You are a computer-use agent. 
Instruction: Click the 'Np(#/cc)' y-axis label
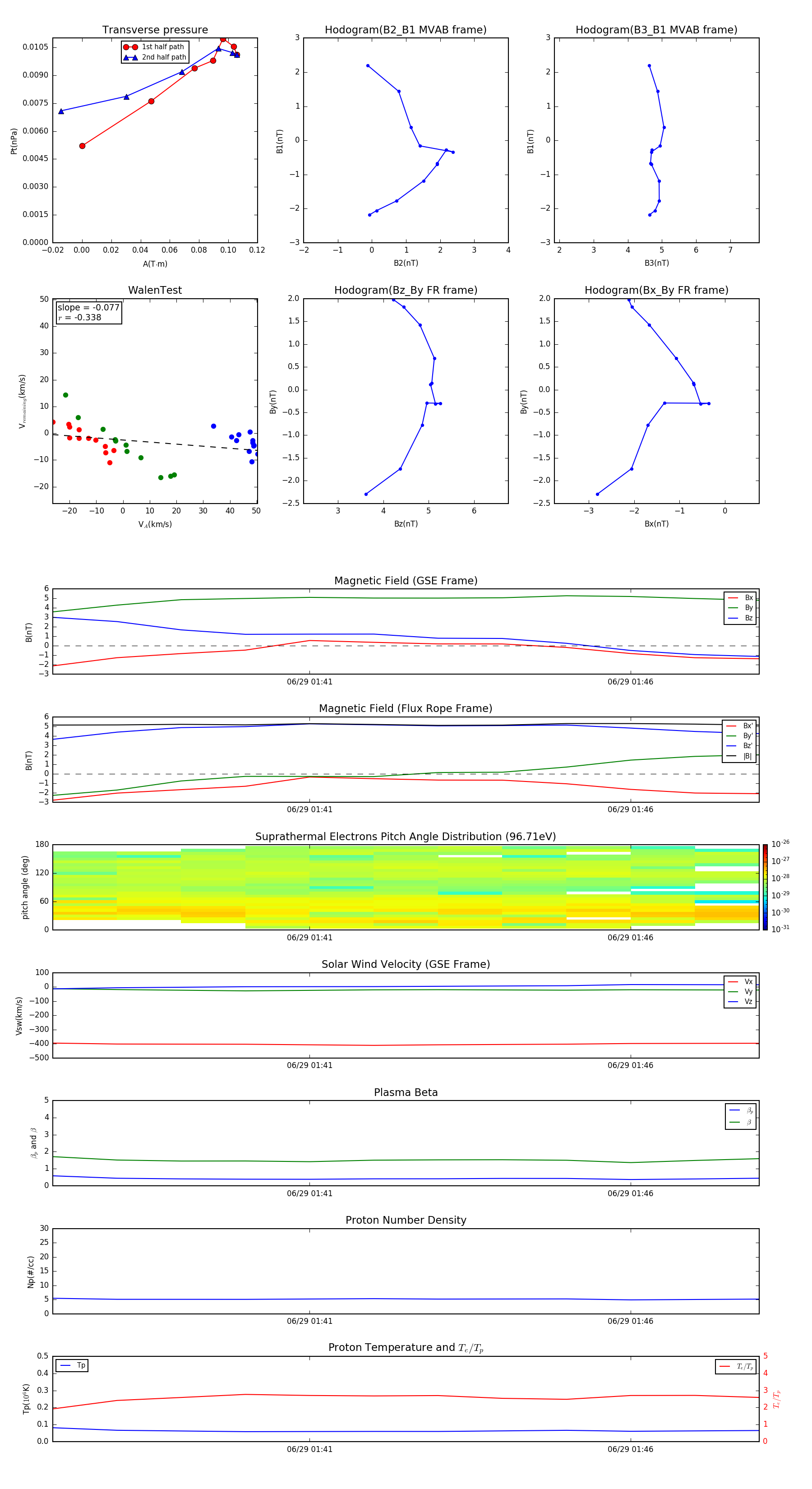[x=31, y=1272]
